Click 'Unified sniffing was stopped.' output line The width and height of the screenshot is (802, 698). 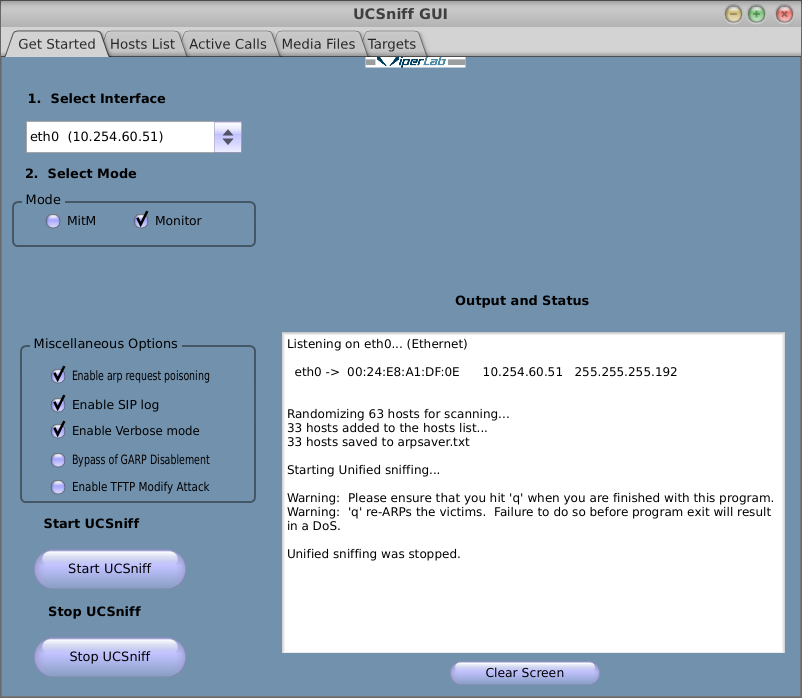click(x=373, y=554)
